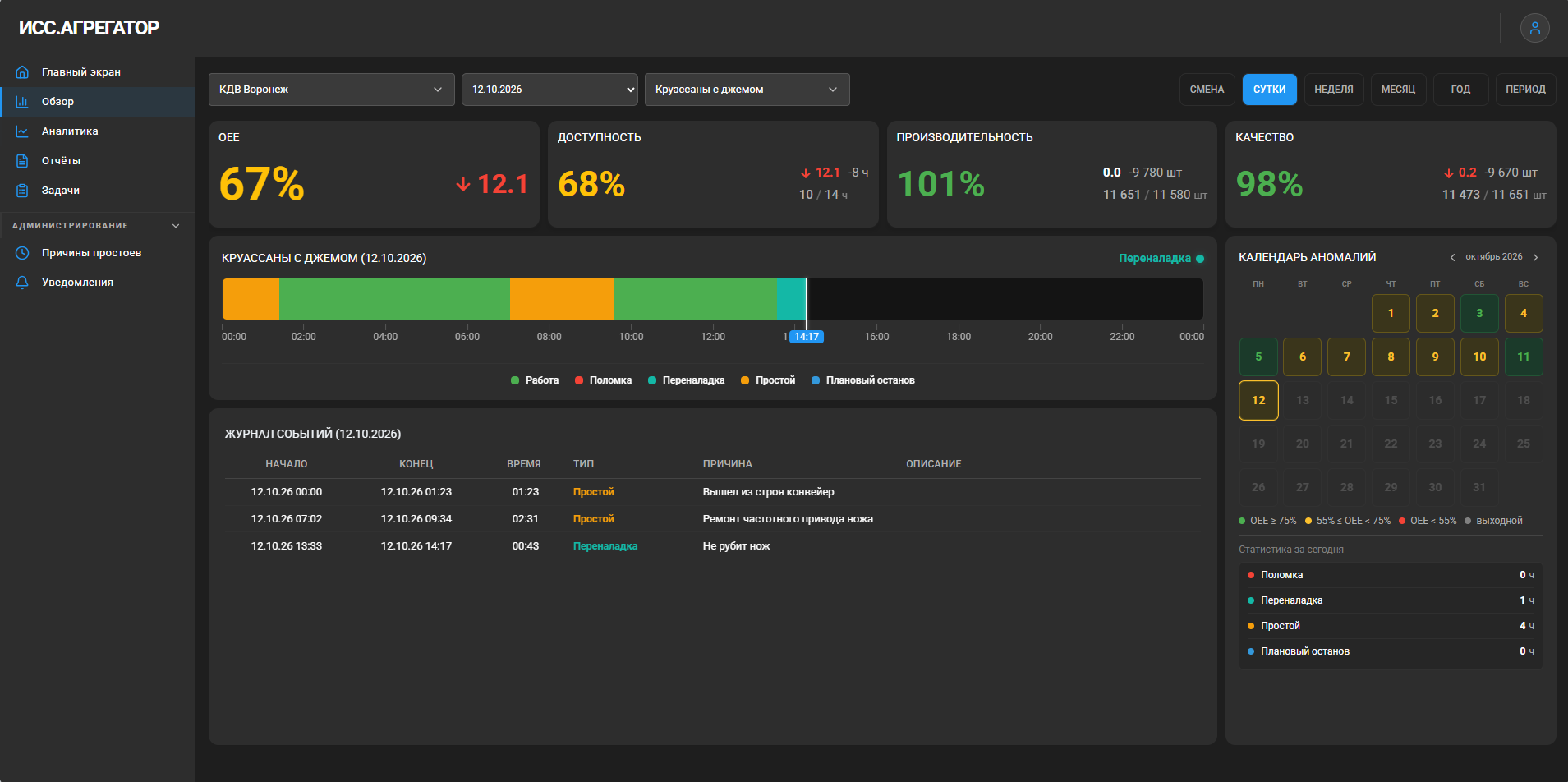Screen dimensions: 1568x782
Task: Click the clipboard icon beside Задачи
Action: [22, 191]
